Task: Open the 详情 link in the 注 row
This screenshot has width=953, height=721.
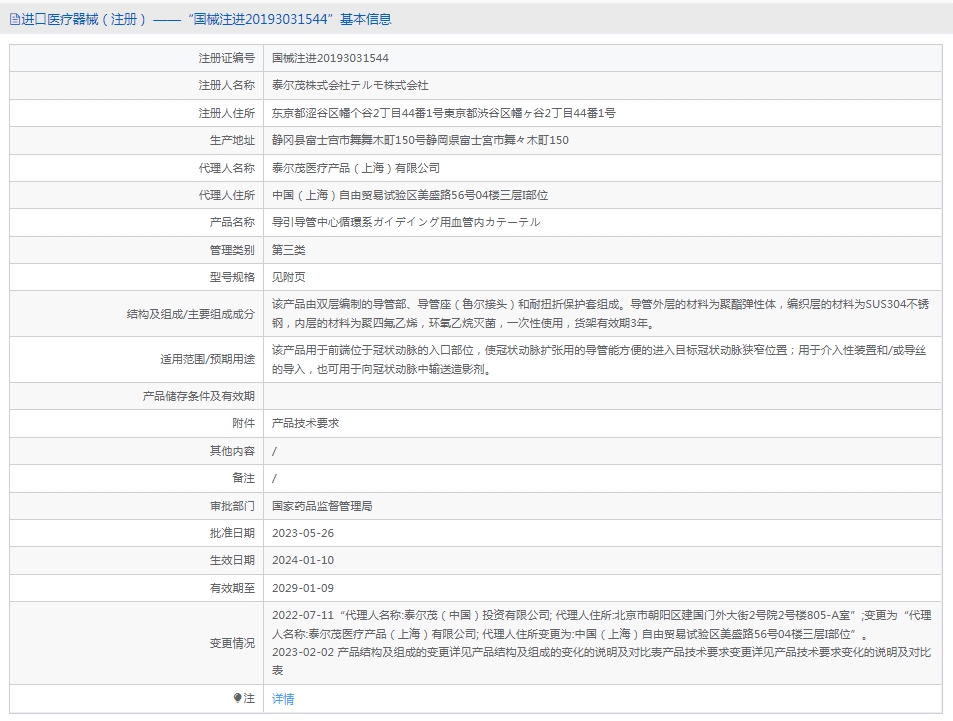Action: tap(283, 699)
